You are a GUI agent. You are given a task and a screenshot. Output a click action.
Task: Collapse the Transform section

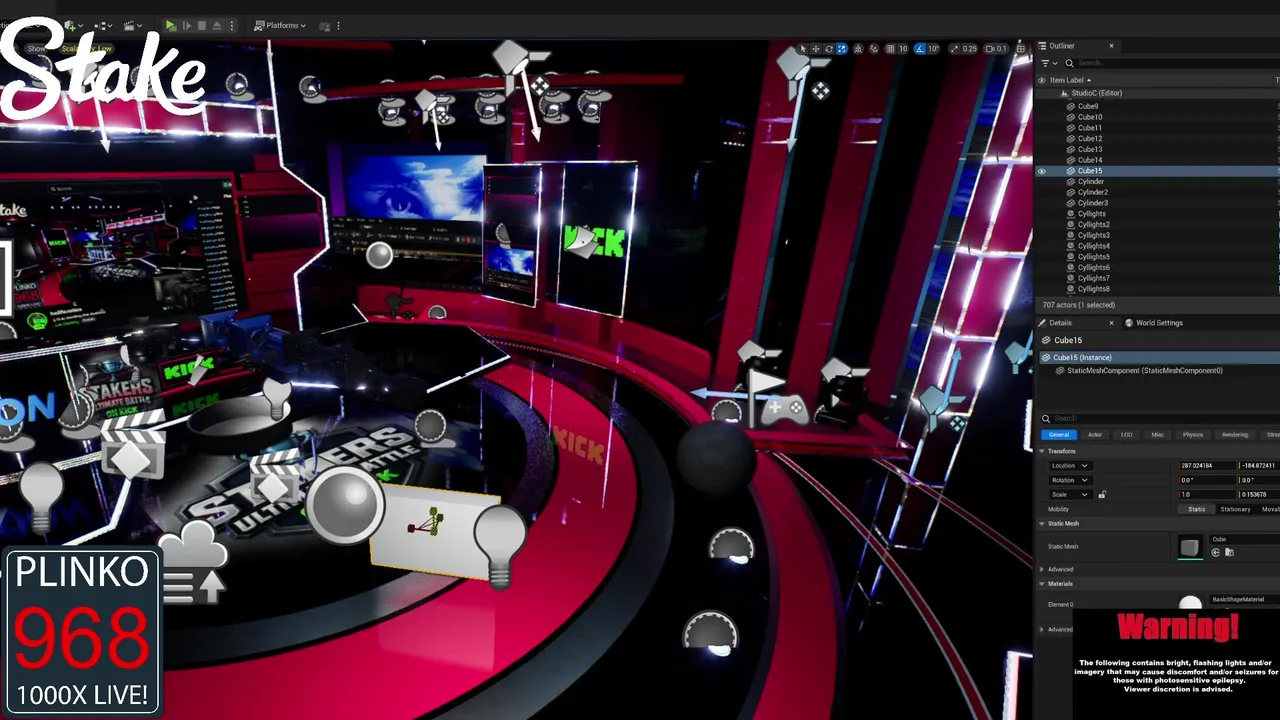coord(1043,451)
